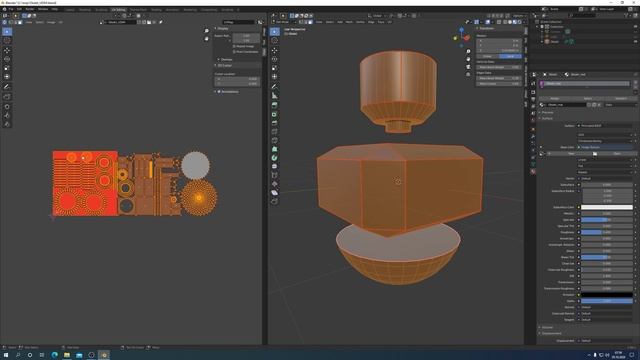The height and width of the screenshot is (360, 640).
Task: Click the zoom icon in the UV editor
Action: (207, 31)
